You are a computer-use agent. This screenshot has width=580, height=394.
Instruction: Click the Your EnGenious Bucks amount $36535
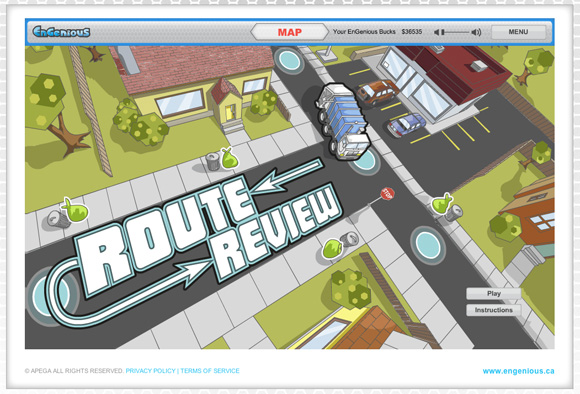(412, 32)
